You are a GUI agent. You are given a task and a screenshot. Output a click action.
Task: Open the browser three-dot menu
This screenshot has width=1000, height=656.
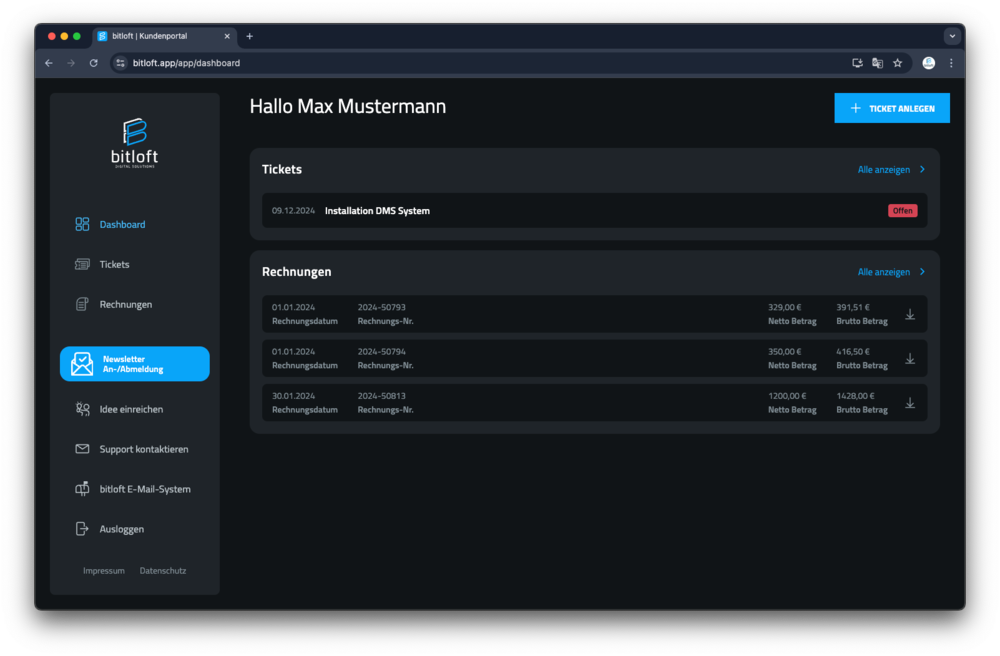coord(951,63)
